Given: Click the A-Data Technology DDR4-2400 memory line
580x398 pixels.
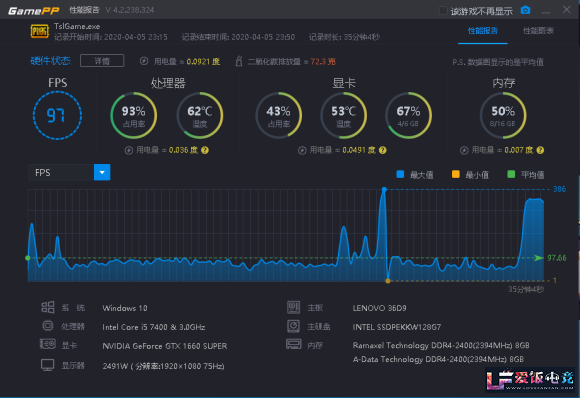Looking at the screenshot, I should point(438,359).
